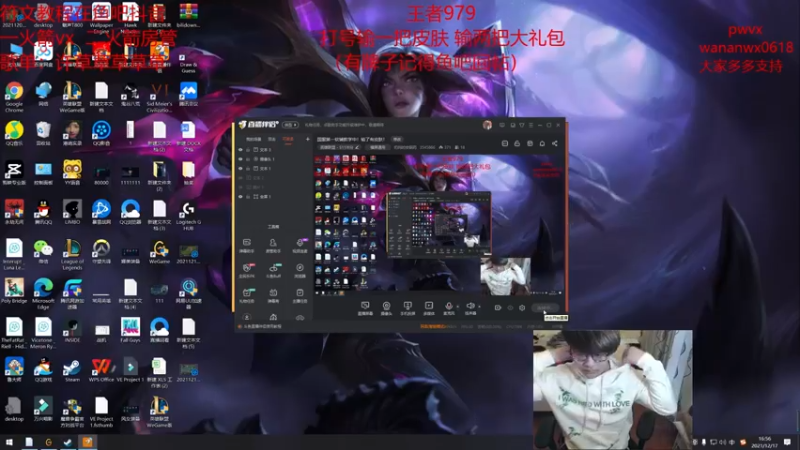Click the start streaming button at bottom right
The height and width of the screenshot is (450, 800).
click(545, 308)
